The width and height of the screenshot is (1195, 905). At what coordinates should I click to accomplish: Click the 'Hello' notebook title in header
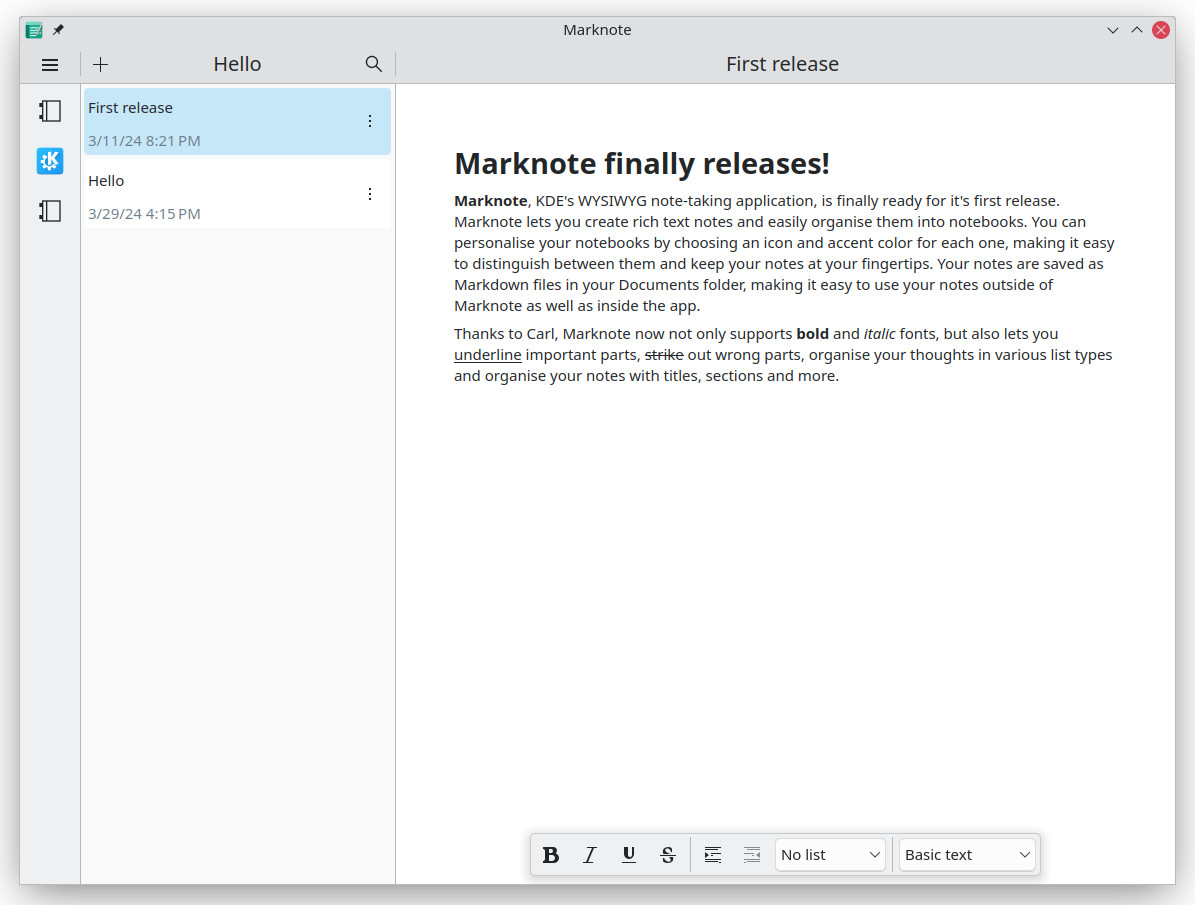[x=237, y=64]
